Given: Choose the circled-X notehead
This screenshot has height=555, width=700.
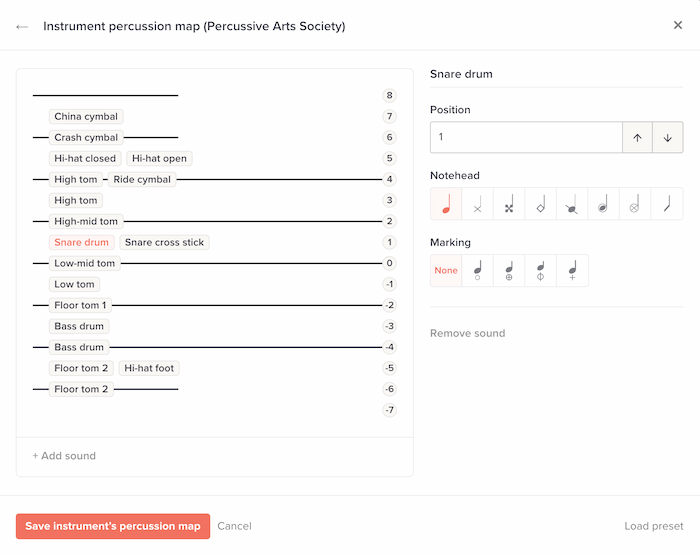Looking at the screenshot, I should pos(635,204).
